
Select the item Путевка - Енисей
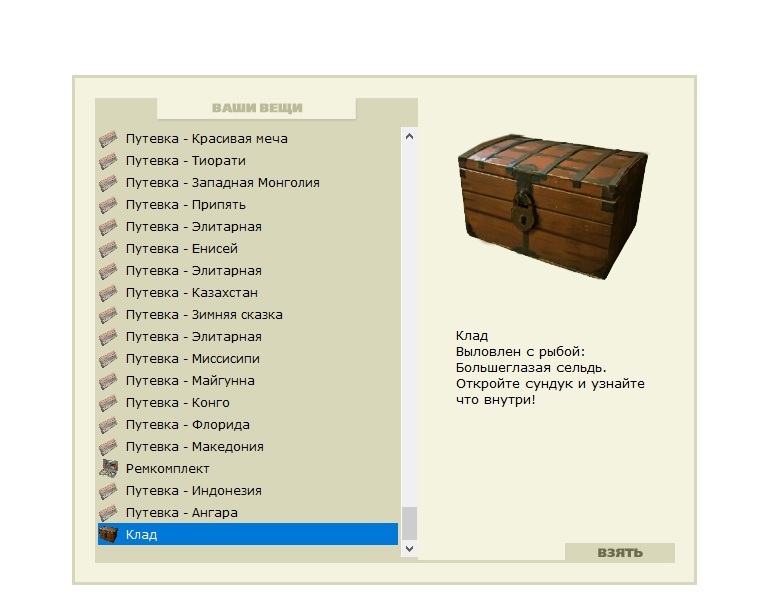[x=248, y=249]
